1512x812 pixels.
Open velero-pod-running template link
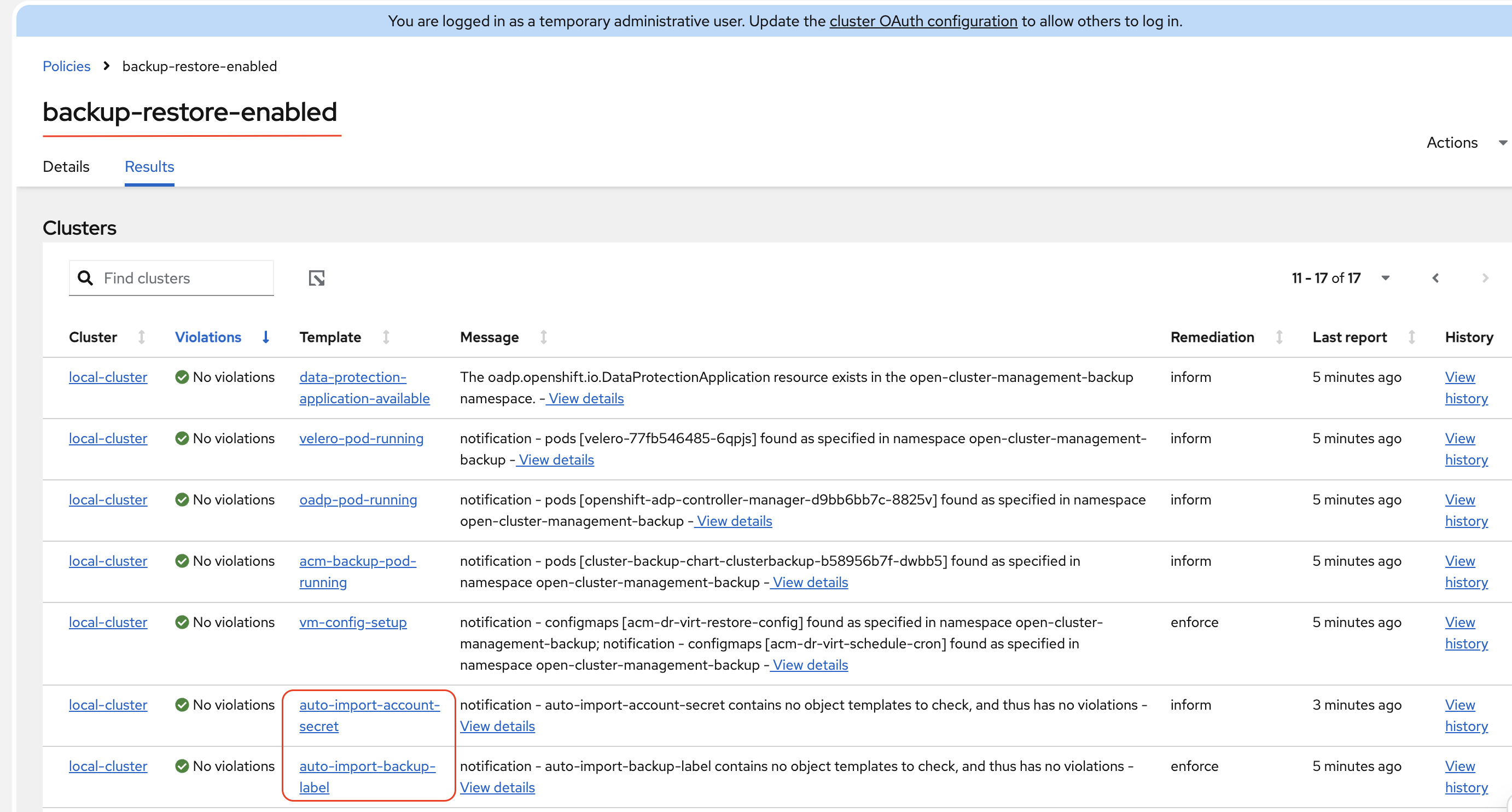pos(361,439)
